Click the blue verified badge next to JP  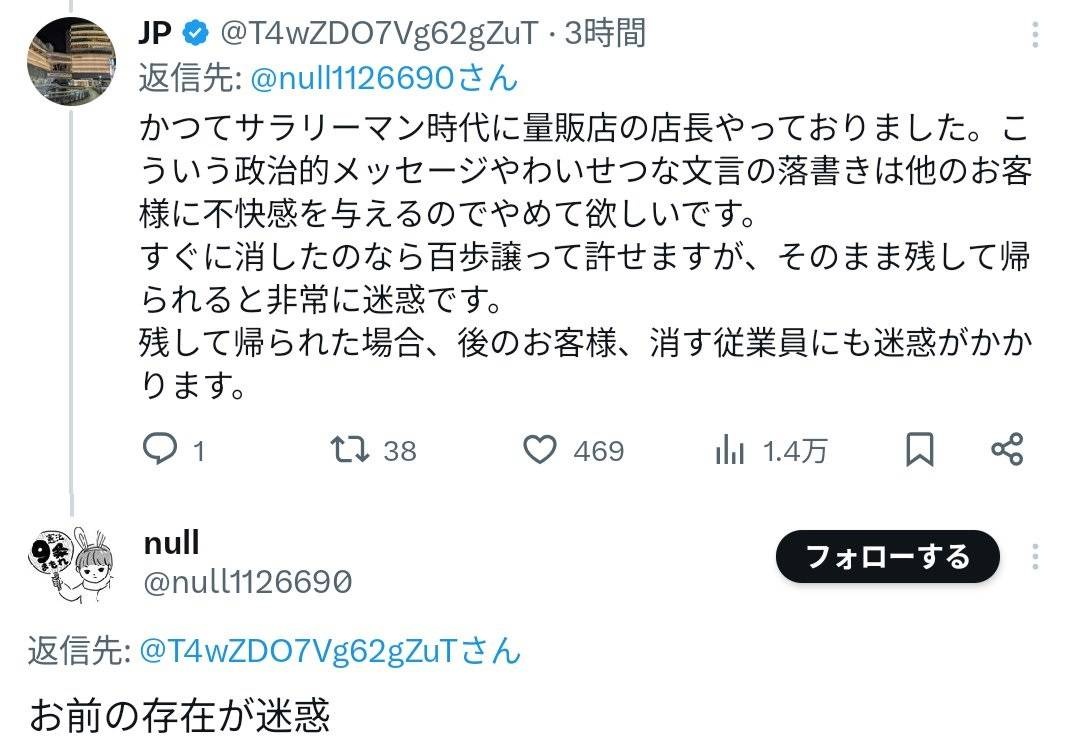[195, 32]
